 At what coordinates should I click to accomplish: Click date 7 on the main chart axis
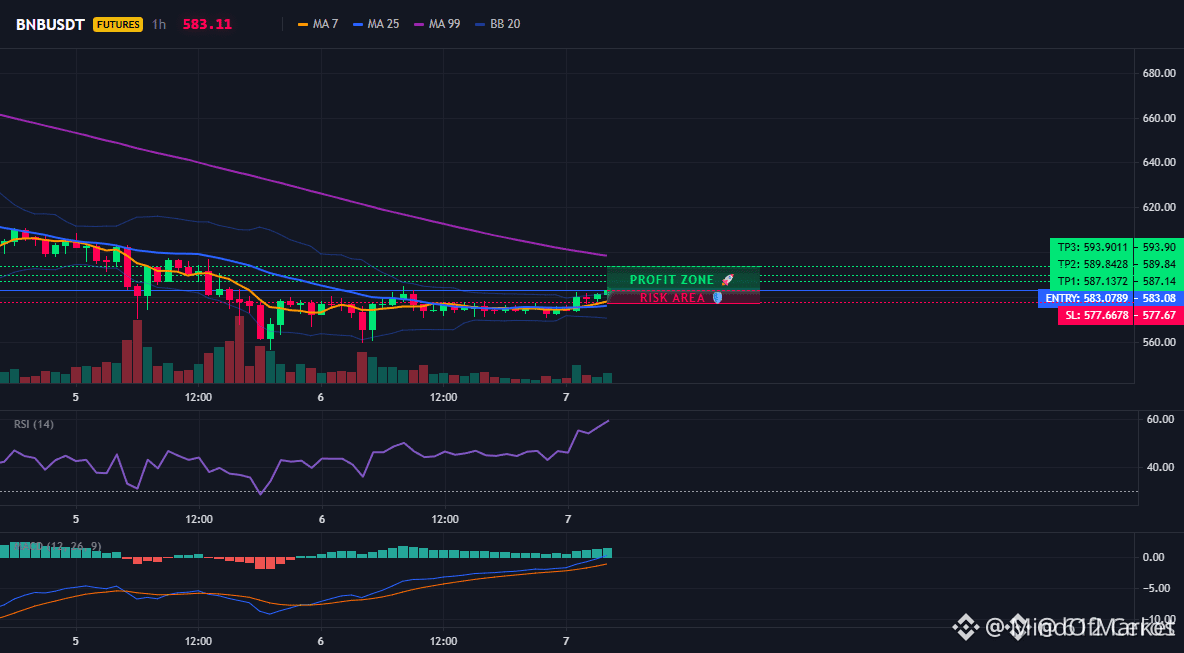(x=567, y=396)
